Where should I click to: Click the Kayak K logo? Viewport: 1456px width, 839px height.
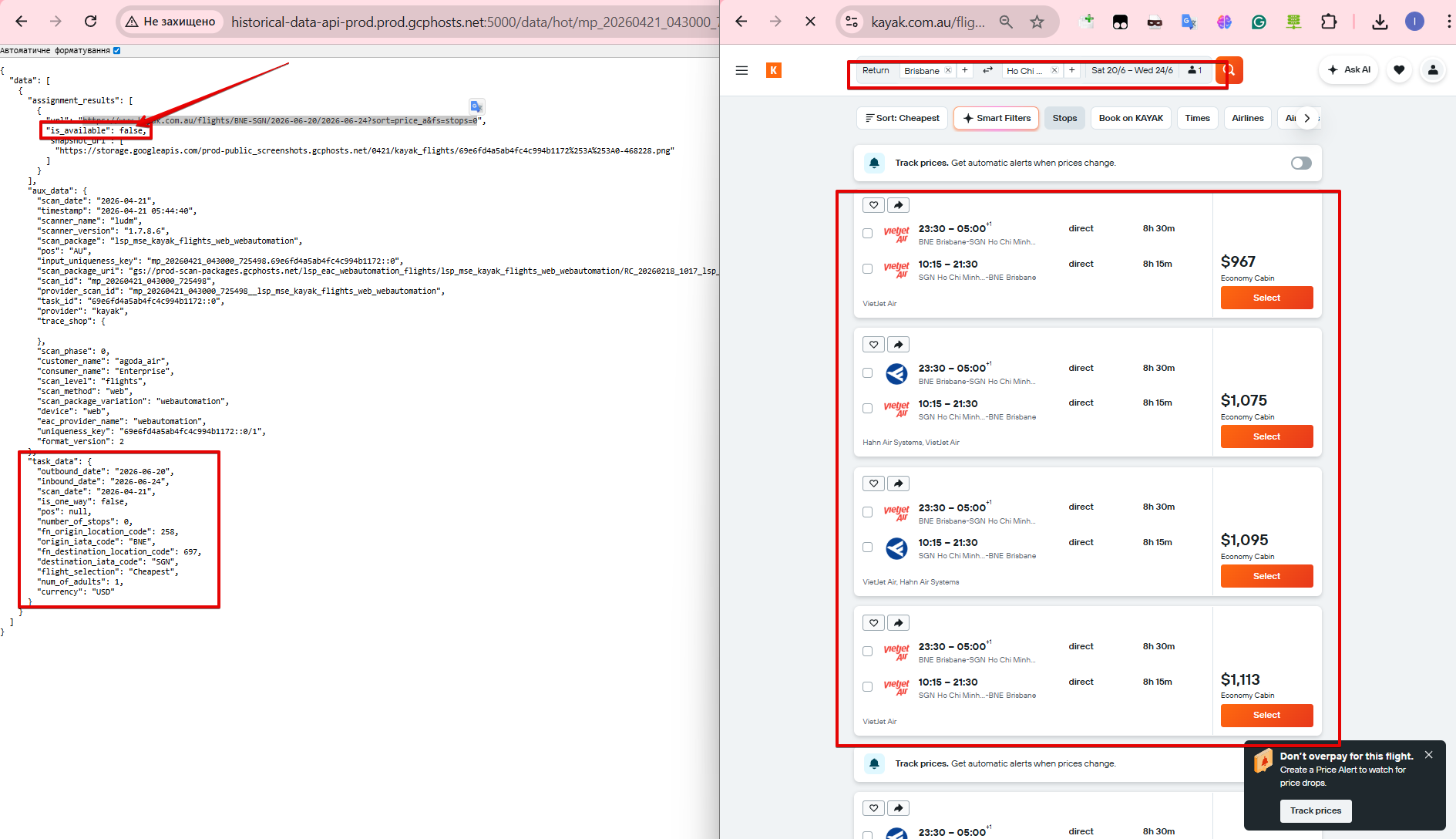tap(774, 70)
